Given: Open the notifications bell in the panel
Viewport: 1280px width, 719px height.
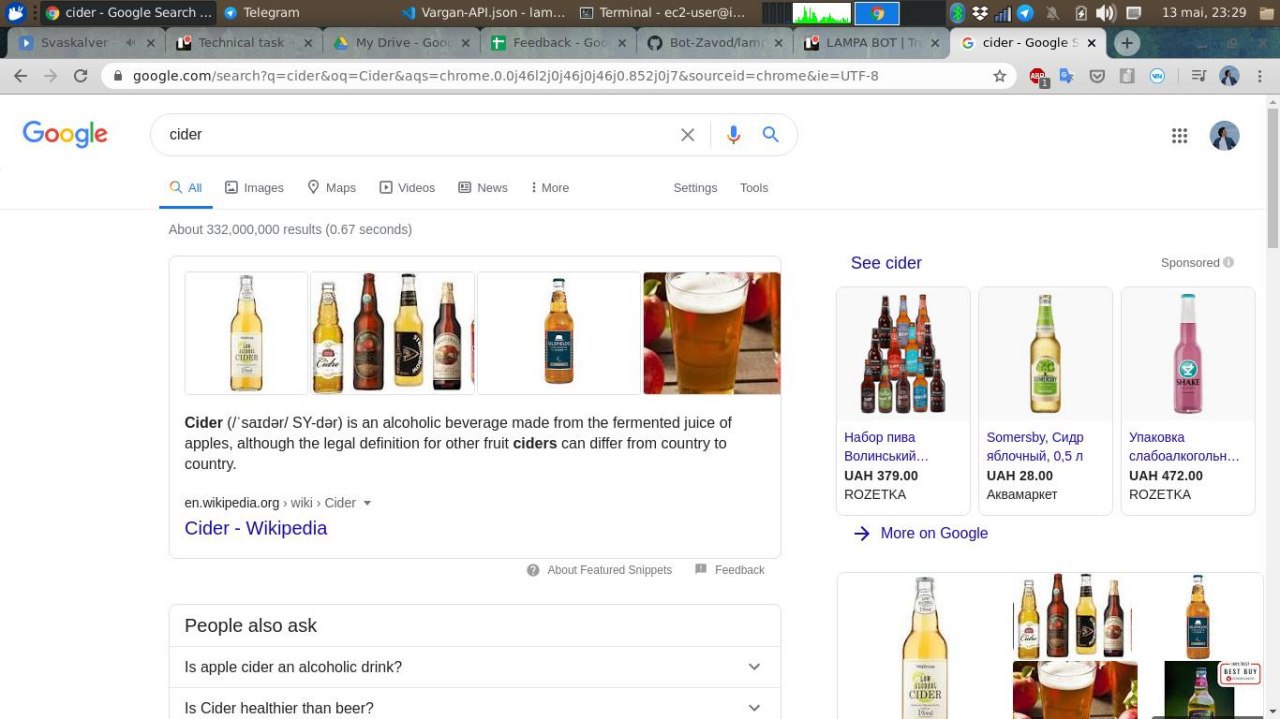Looking at the screenshot, I should click(1052, 13).
